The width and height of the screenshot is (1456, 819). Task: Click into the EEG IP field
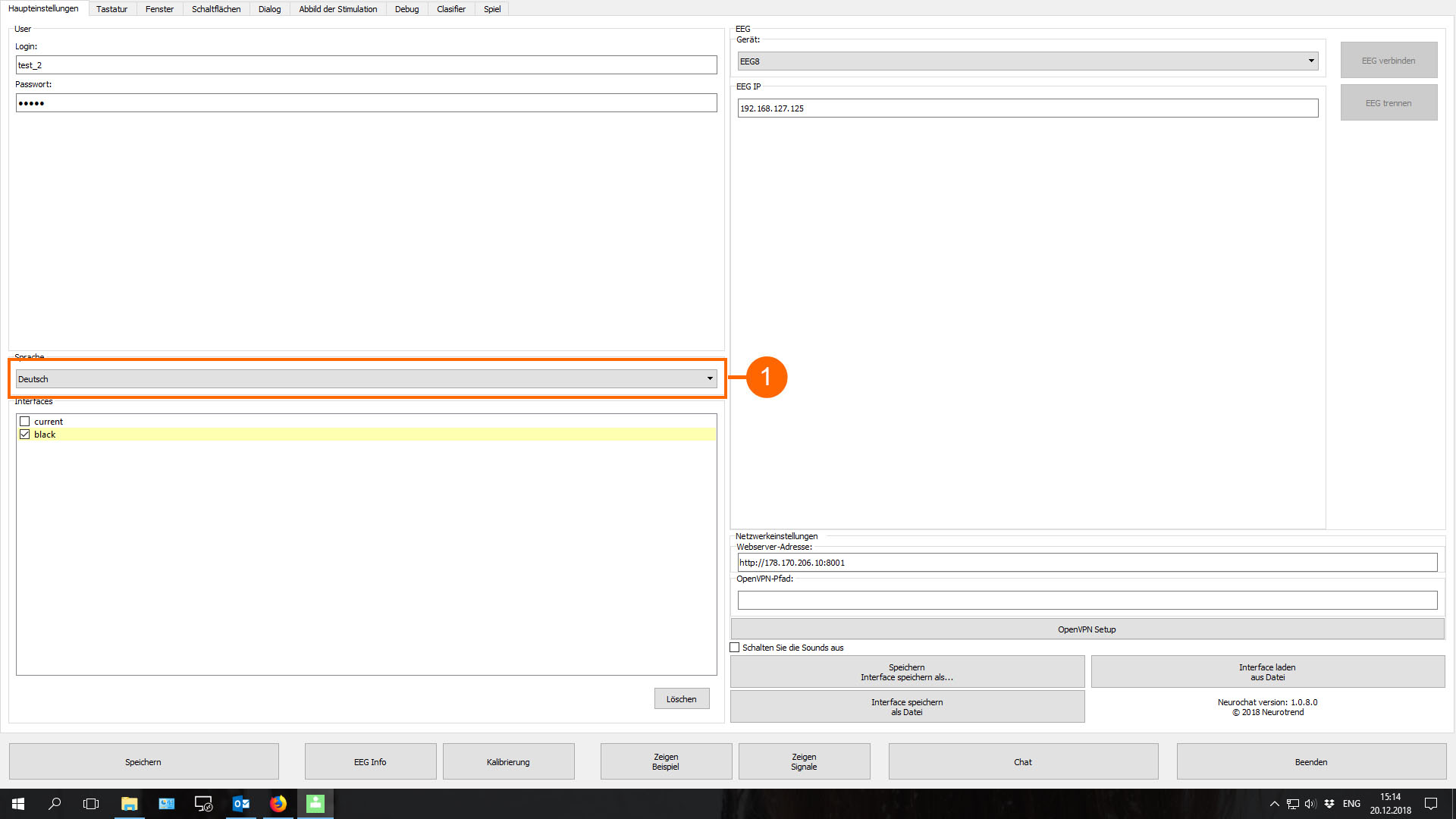tap(1027, 108)
